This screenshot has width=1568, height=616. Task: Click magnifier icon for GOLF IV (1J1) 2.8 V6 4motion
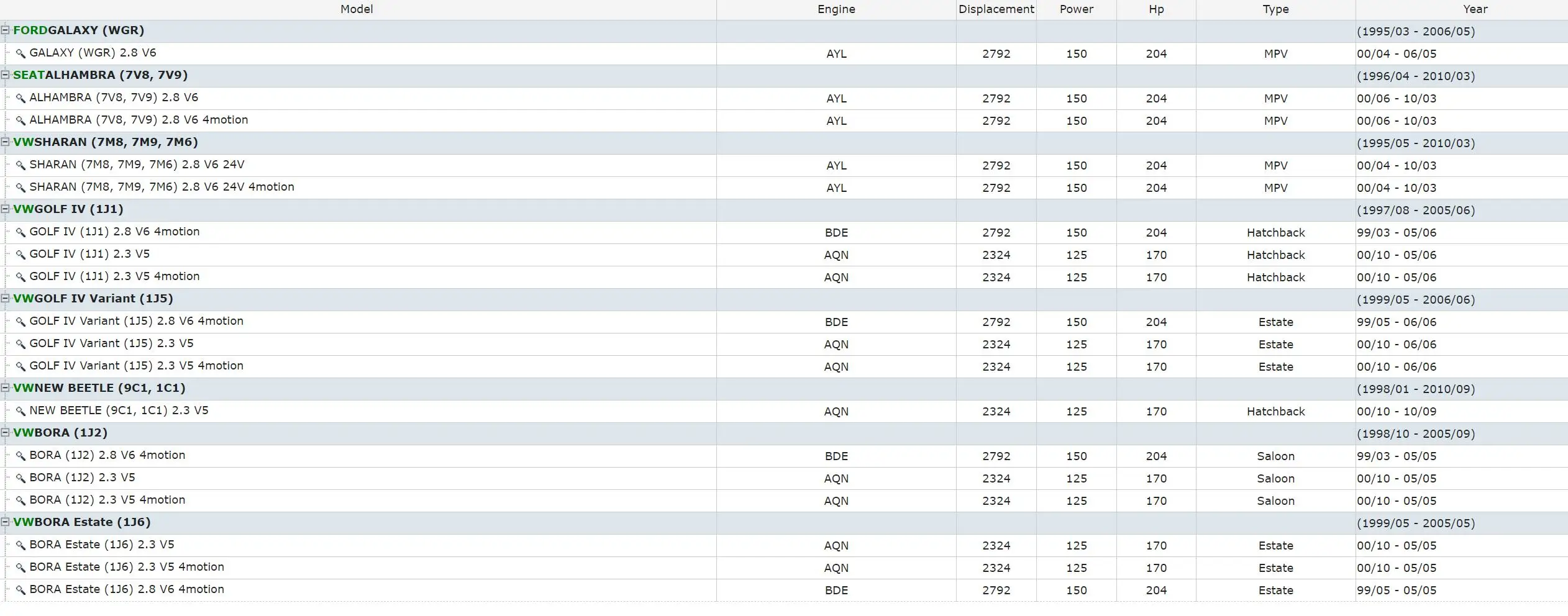coord(21,232)
